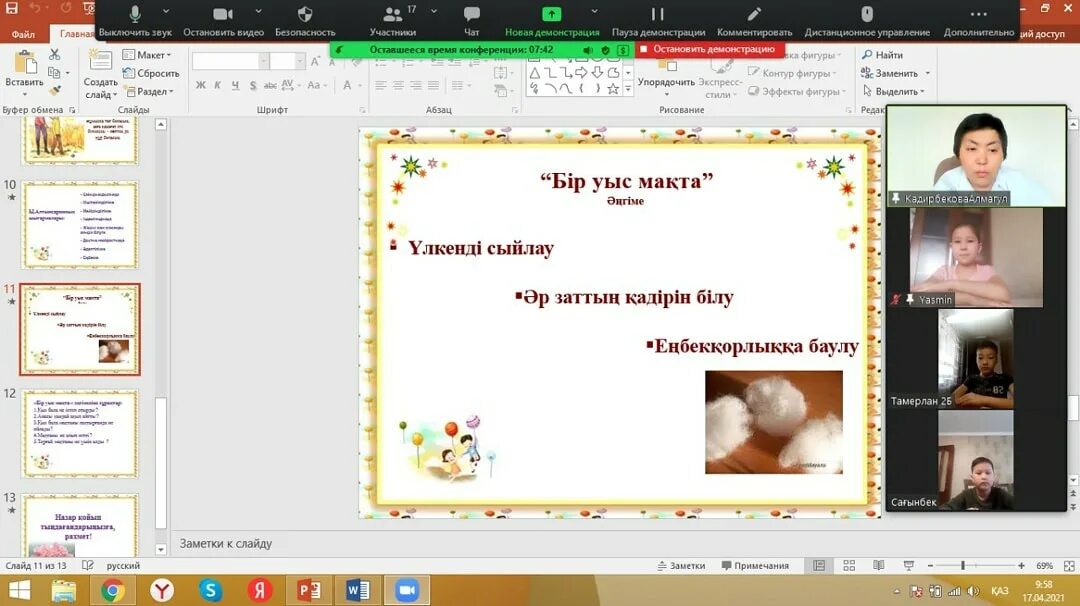Click zoom out minus button
The width and height of the screenshot is (1080, 606).
(x=930, y=565)
